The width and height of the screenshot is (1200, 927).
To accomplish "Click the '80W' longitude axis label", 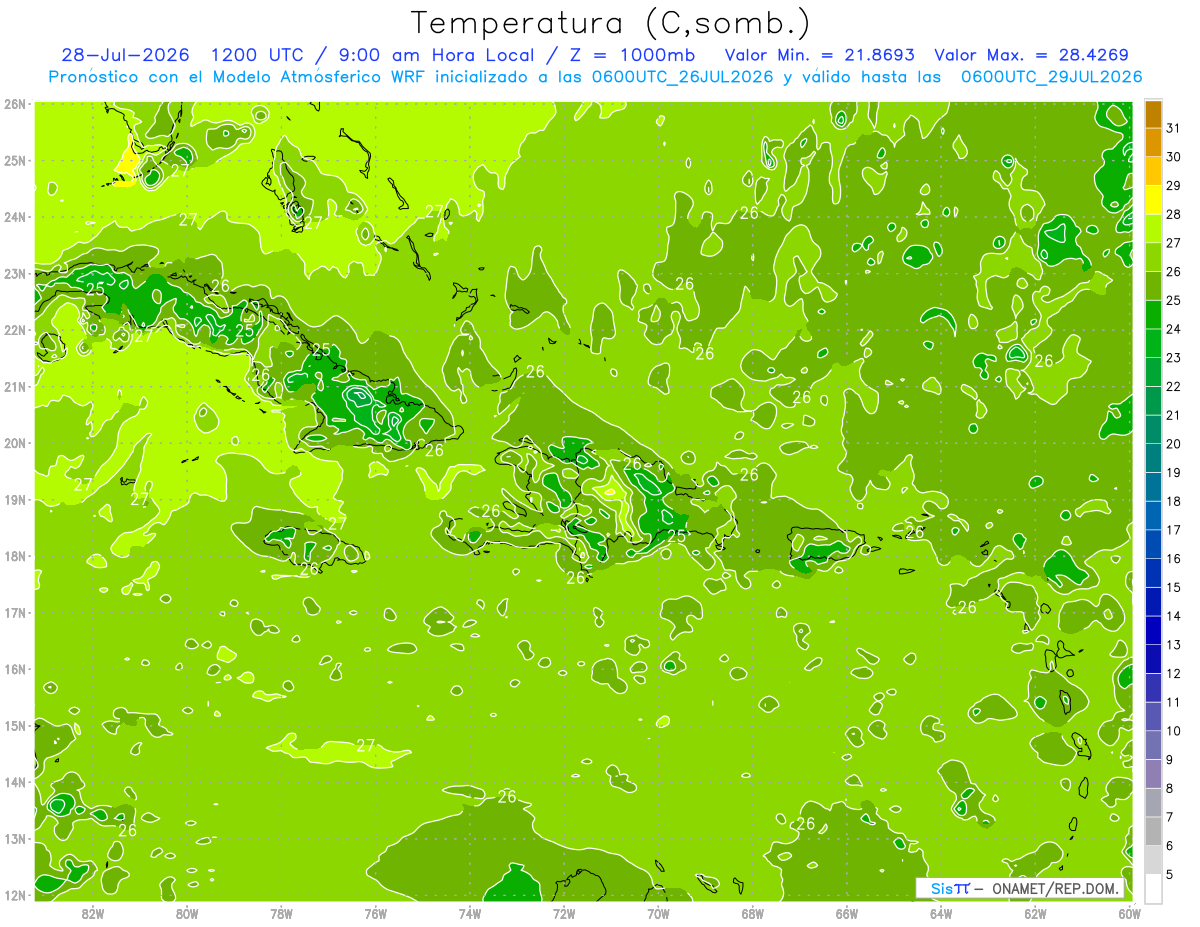I will pyautogui.click(x=187, y=912).
